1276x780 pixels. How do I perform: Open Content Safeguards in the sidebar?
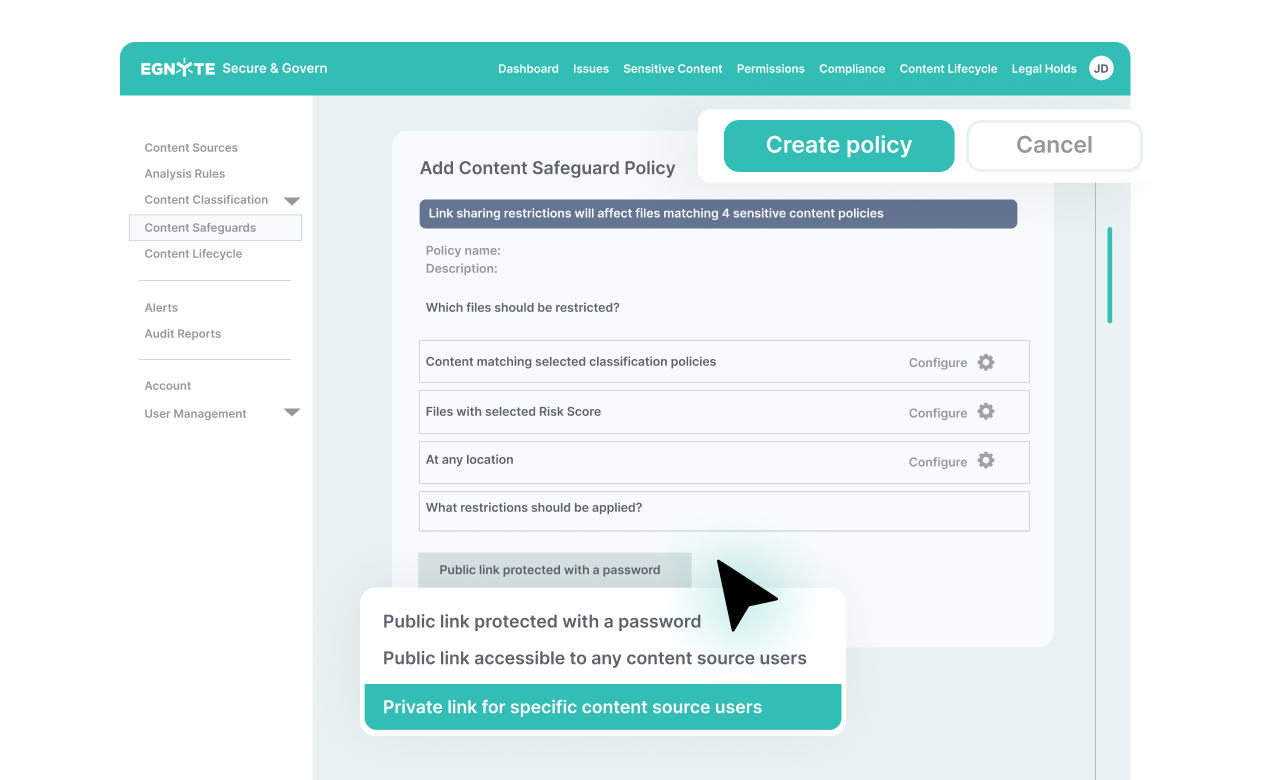pyautogui.click(x=215, y=228)
